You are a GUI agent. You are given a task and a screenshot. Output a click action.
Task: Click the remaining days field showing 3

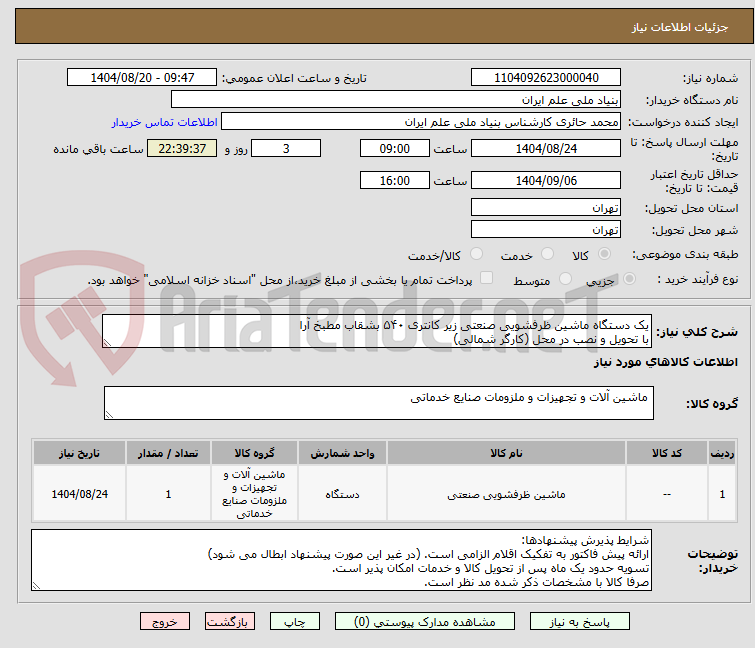click(286, 148)
